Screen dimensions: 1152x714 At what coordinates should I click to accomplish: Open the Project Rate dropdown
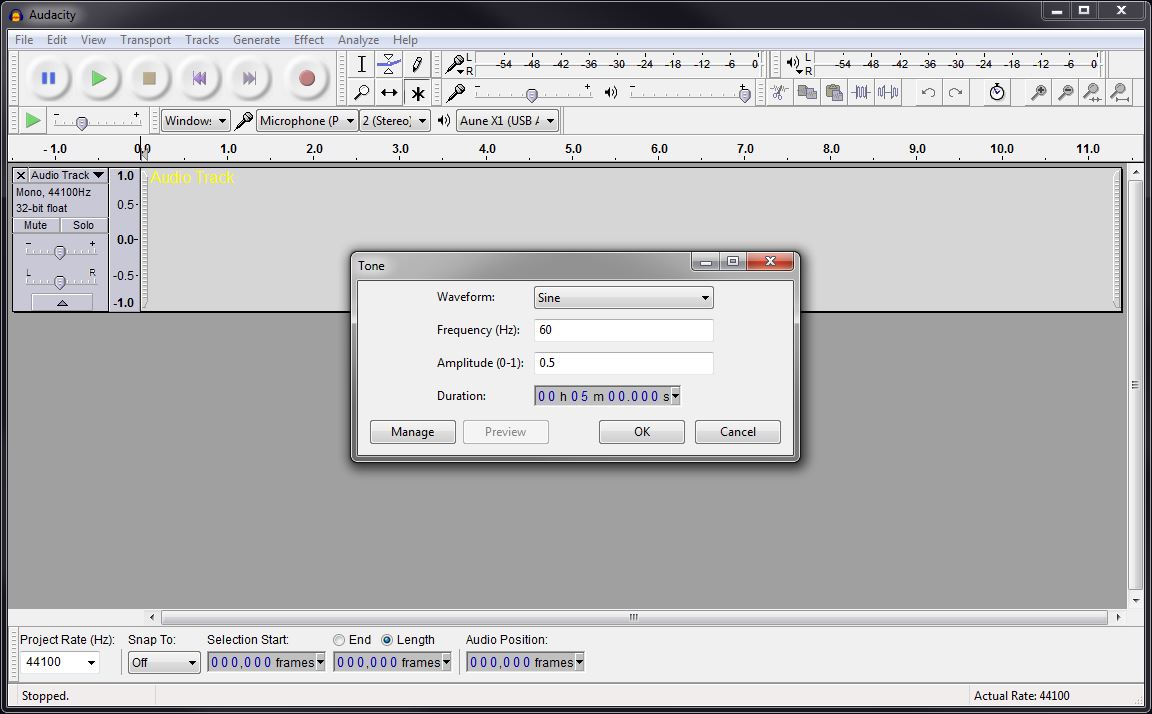click(60, 662)
